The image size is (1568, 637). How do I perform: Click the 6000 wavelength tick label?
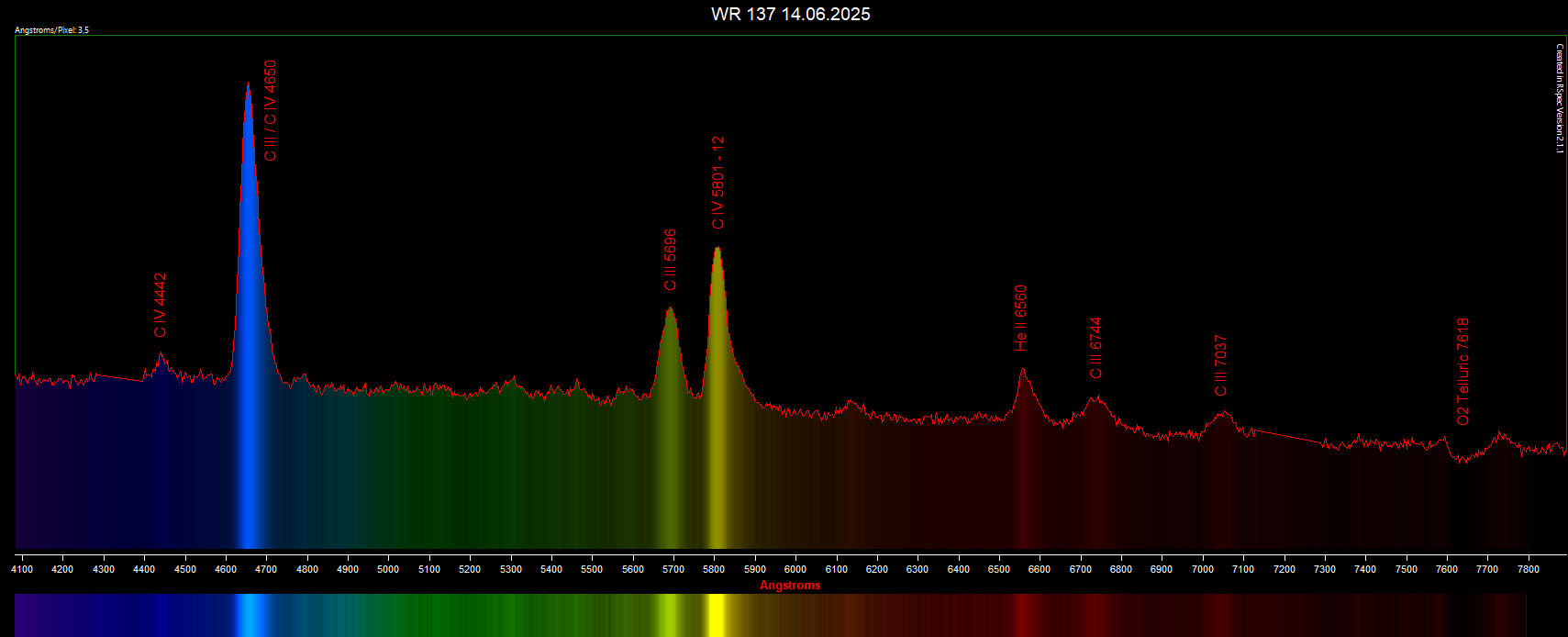(795, 569)
